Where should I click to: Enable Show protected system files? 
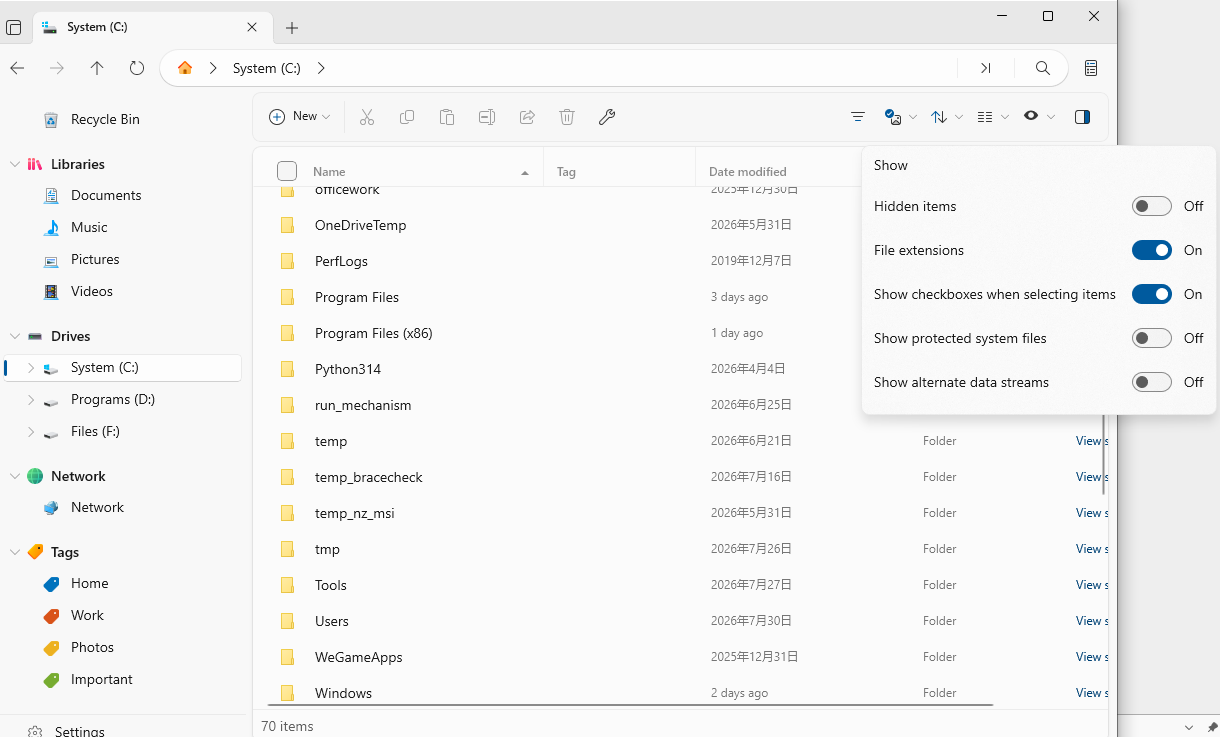pyautogui.click(x=1152, y=338)
